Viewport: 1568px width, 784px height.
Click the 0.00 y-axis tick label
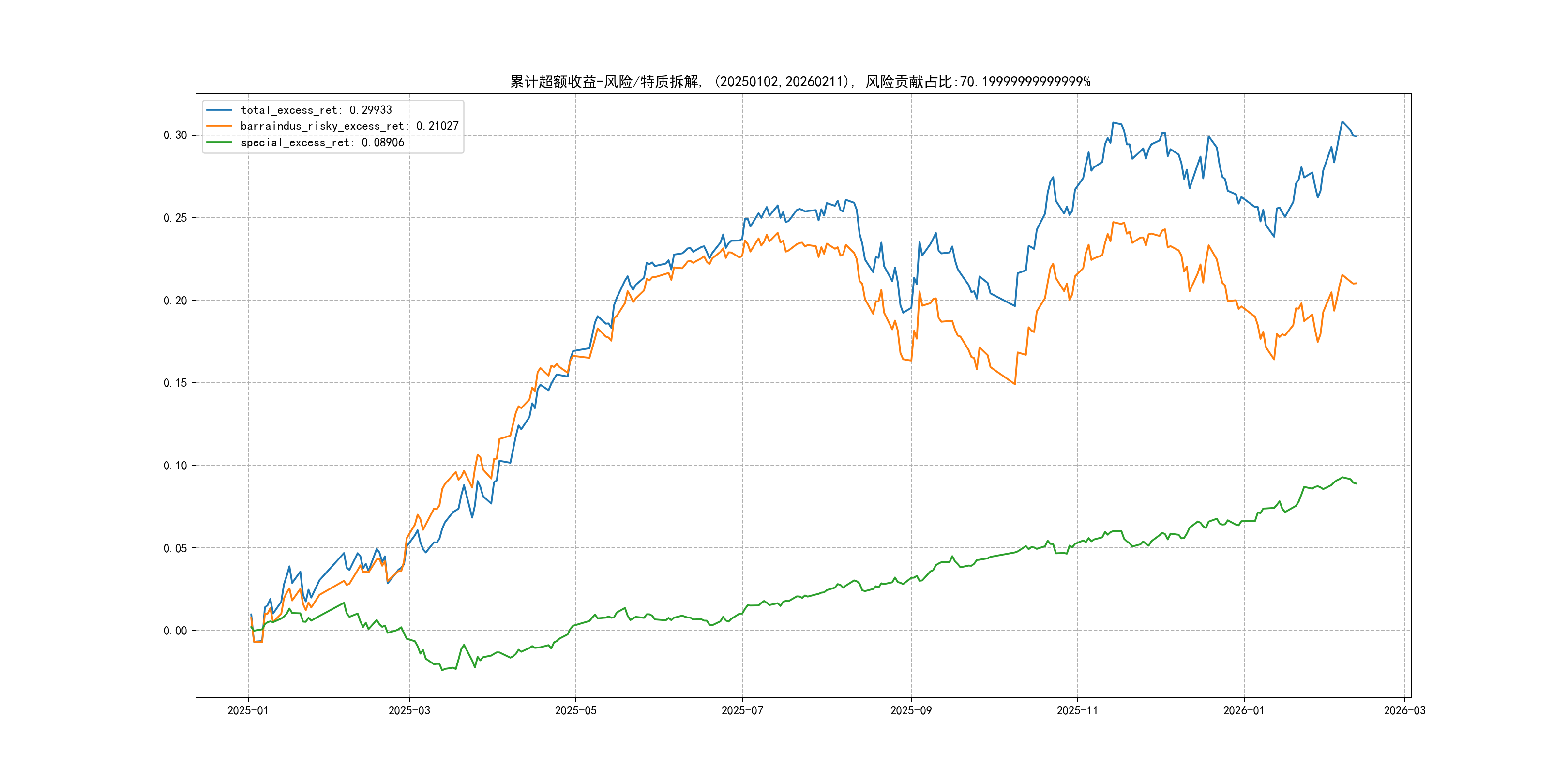pos(175,631)
